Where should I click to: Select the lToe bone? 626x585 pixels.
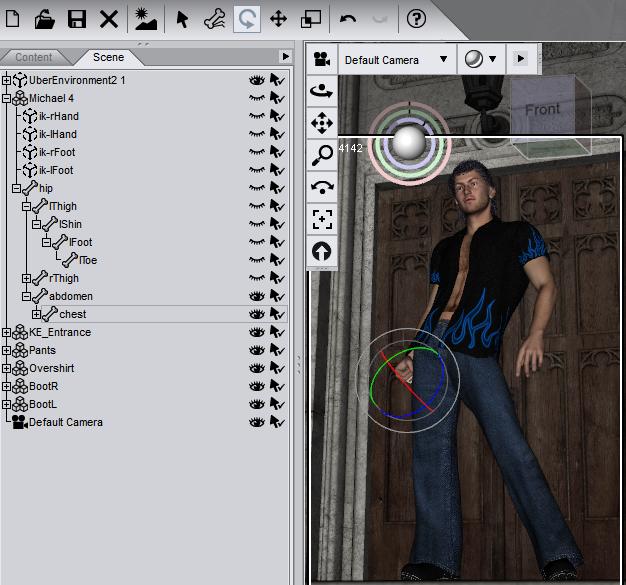coord(88,260)
